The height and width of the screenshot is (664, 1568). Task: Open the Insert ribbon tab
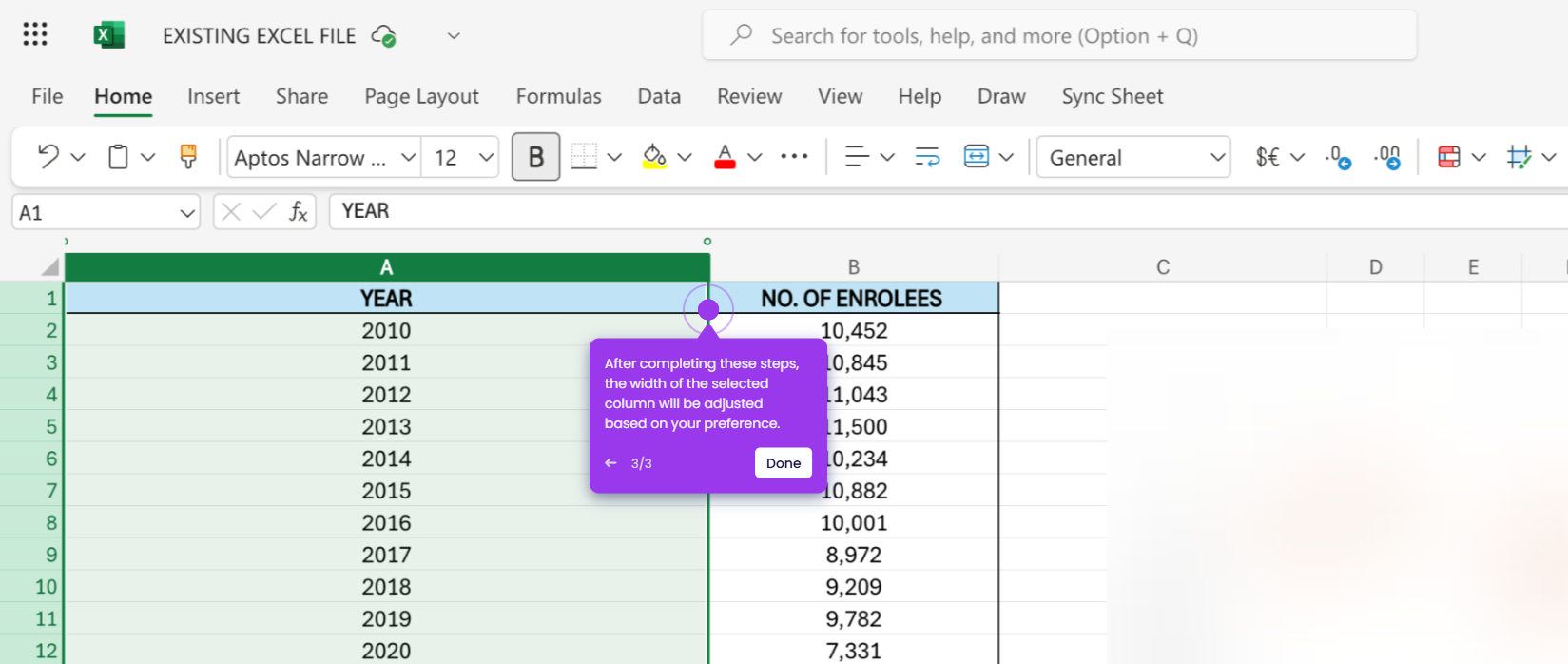pos(213,96)
